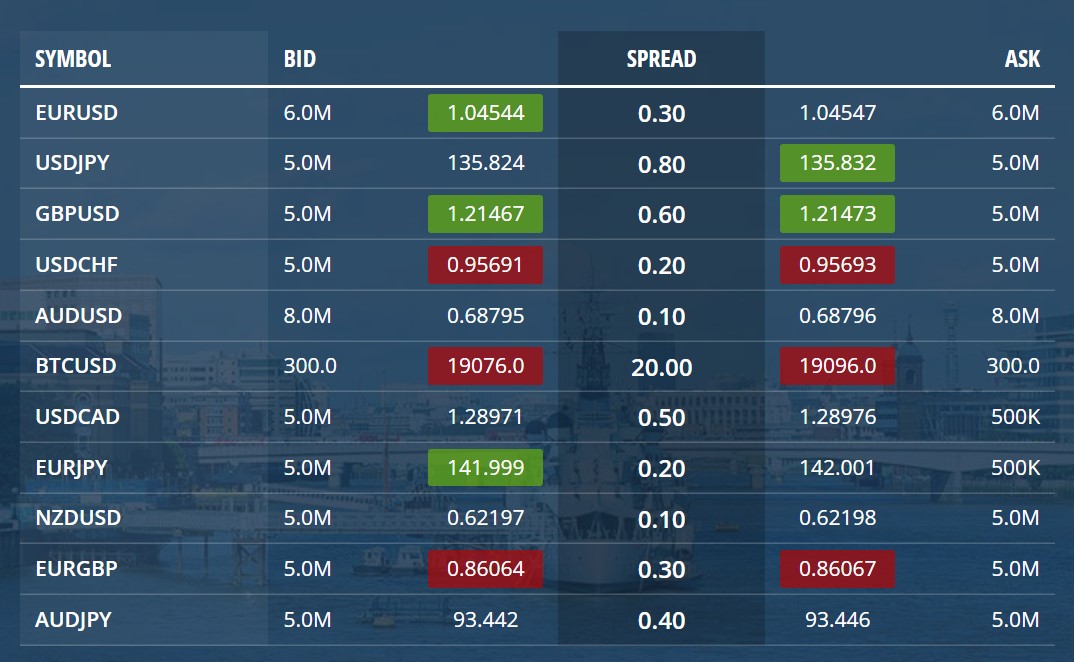Click the green EURUSD bid price 1.04544
The height and width of the screenshot is (662, 1074).
pyautogui.click(x=485, y=113)
